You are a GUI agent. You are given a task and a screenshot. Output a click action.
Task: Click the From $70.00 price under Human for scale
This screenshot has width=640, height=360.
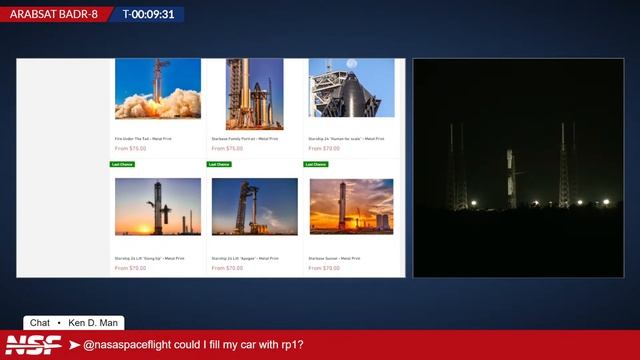tap(324, 149)
